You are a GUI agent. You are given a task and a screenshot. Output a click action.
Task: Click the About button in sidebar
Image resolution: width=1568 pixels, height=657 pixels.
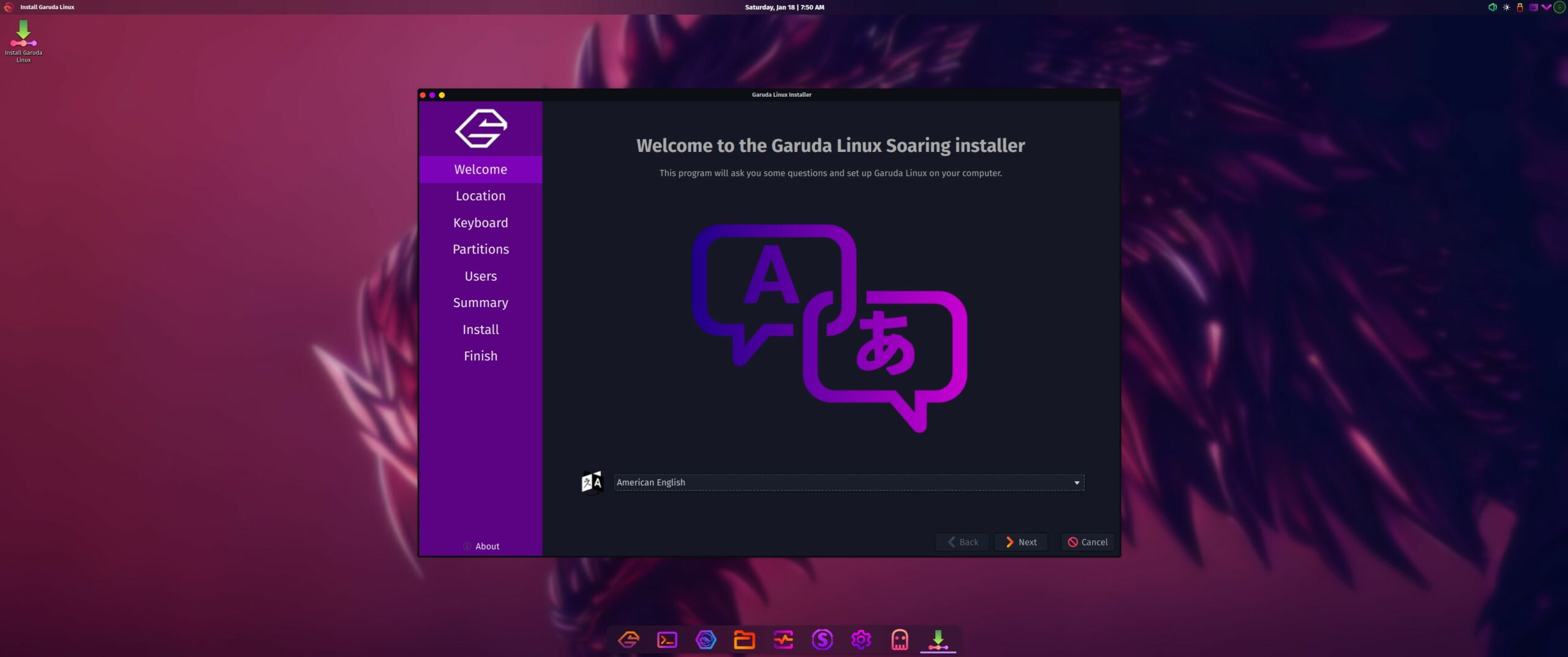[x=481, y=546]
